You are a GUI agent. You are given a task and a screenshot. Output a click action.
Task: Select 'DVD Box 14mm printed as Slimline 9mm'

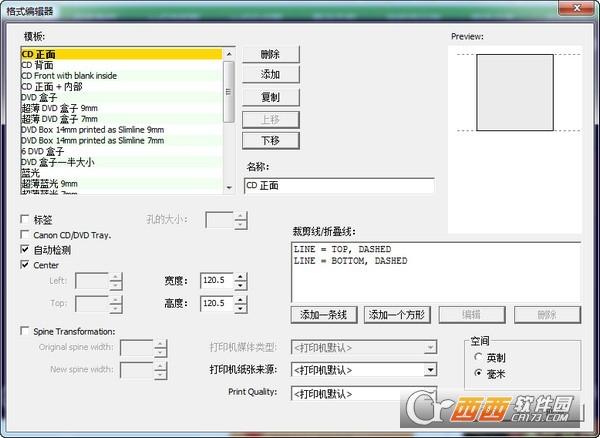click(121, 130)
